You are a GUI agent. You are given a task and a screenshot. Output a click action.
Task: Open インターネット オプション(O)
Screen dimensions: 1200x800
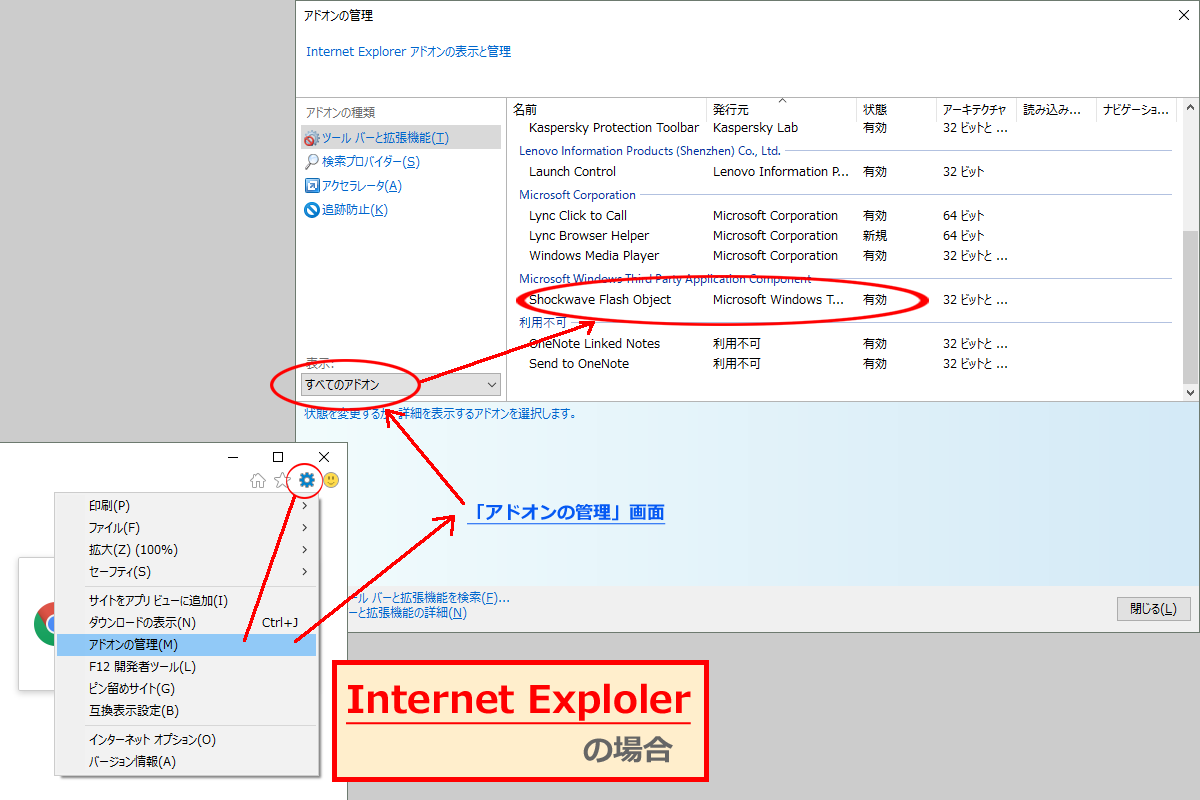(186, 740)
